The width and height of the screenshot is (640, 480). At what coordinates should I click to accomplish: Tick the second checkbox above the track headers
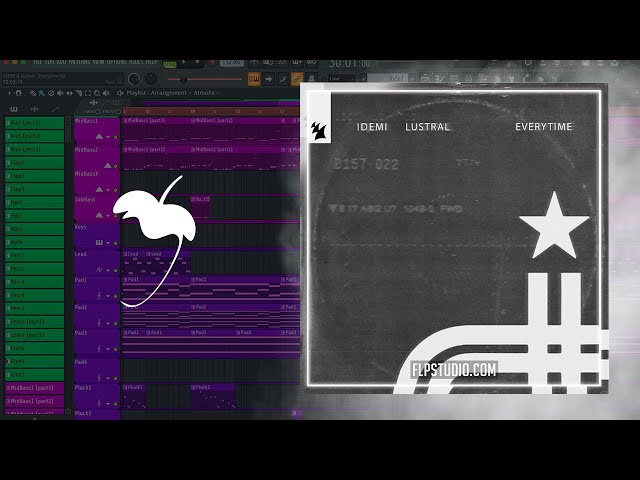(118, 111)
